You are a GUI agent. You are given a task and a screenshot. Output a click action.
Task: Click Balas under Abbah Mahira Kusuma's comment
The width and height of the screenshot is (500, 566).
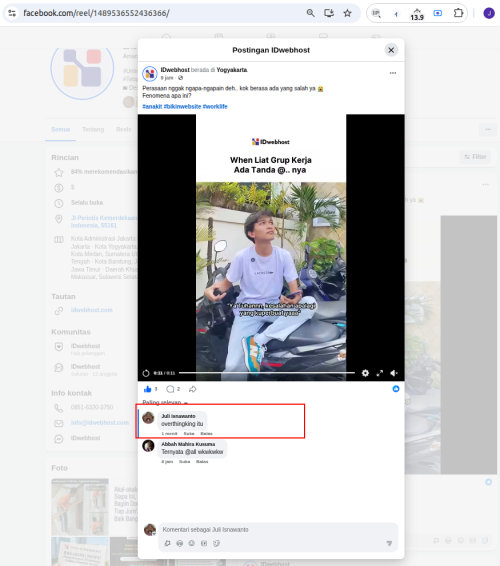coord(202,462)
